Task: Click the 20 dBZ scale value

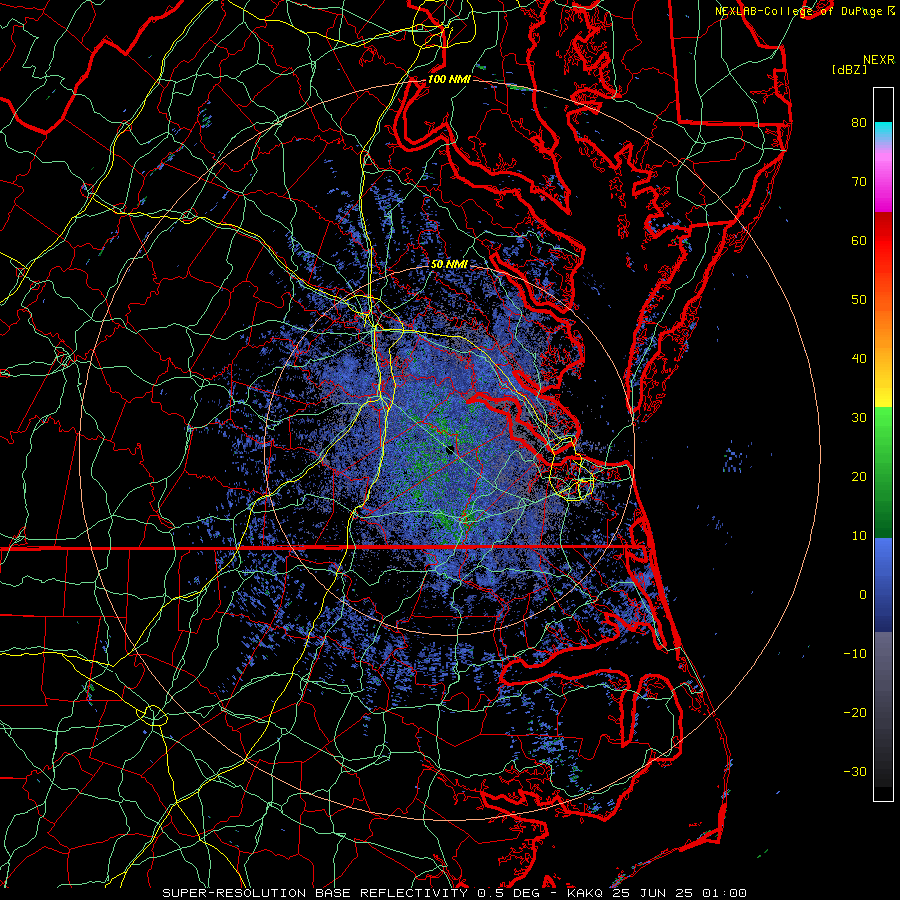Action: click(859, 476)
